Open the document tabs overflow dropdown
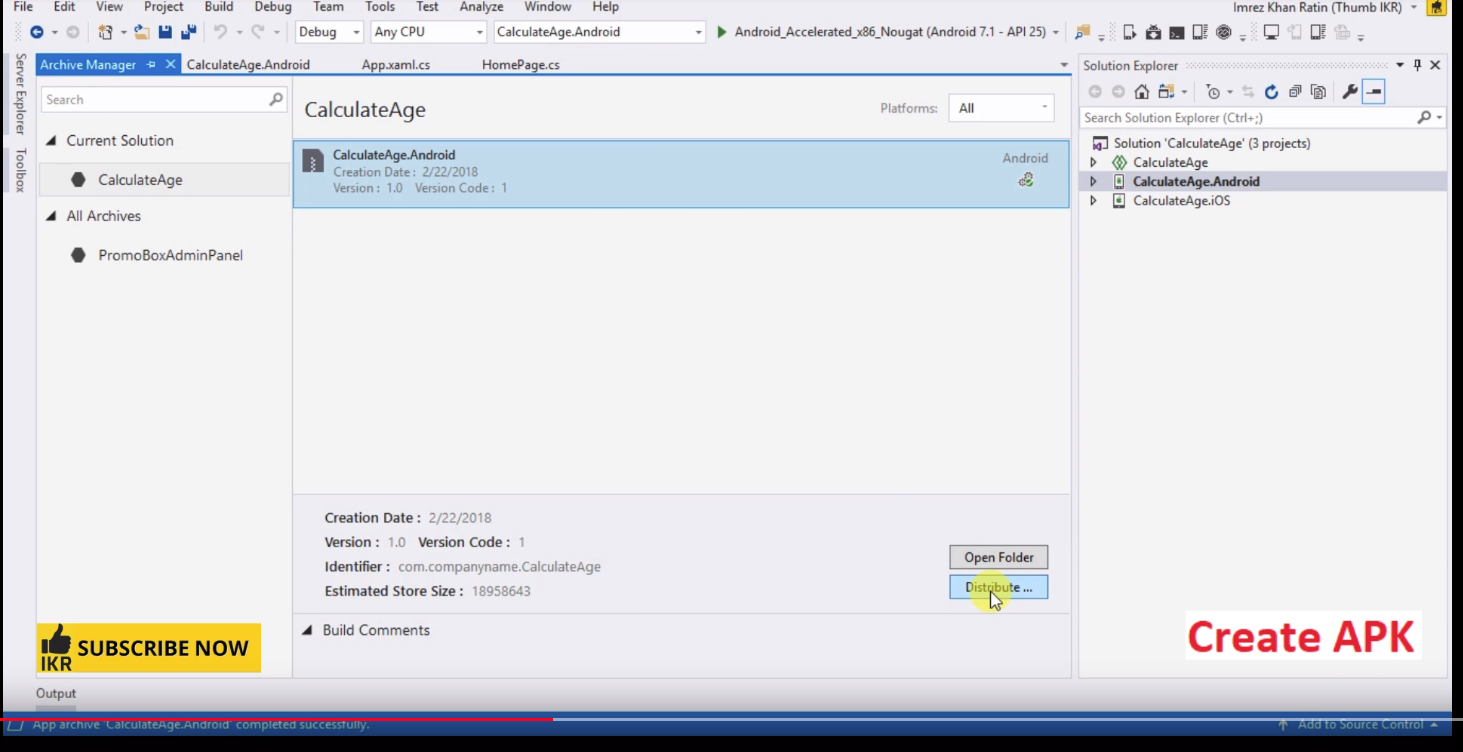 (x=1064, y=65)
